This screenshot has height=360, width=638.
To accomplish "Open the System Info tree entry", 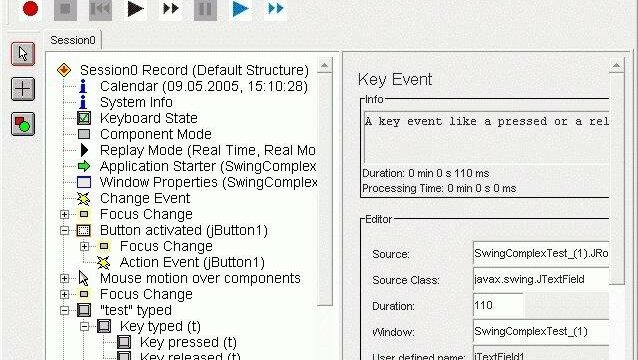I will (x=136, y=102).
